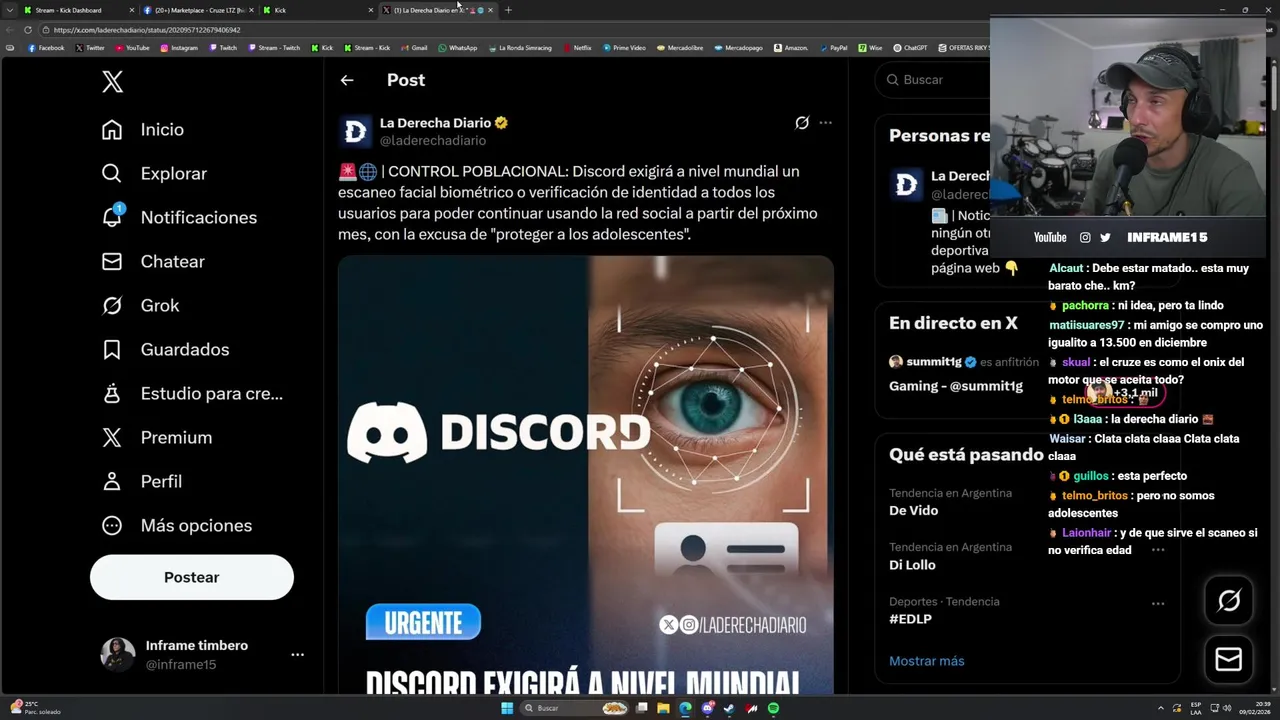Open ChatGPT bookmark
This screenshot has width=1280, height=720.
tap(910, 48)
